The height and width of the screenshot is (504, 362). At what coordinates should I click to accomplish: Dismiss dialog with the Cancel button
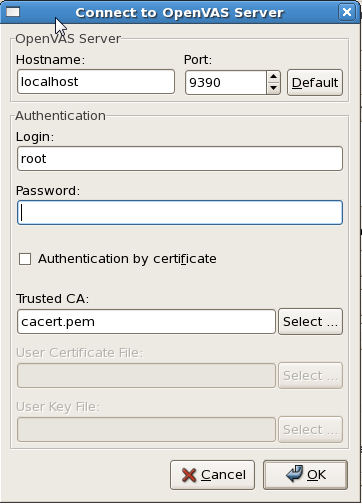click(212, 475)
